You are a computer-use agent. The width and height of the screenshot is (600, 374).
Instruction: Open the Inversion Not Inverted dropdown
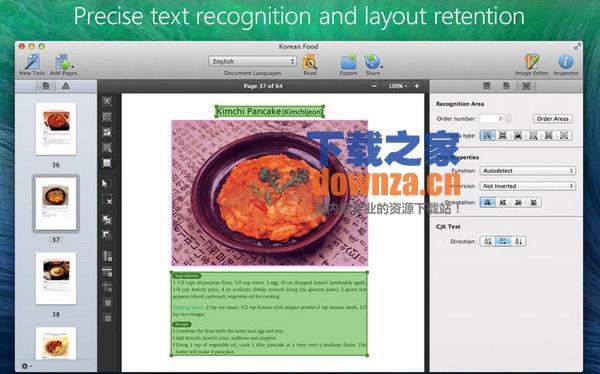(527, 186)
